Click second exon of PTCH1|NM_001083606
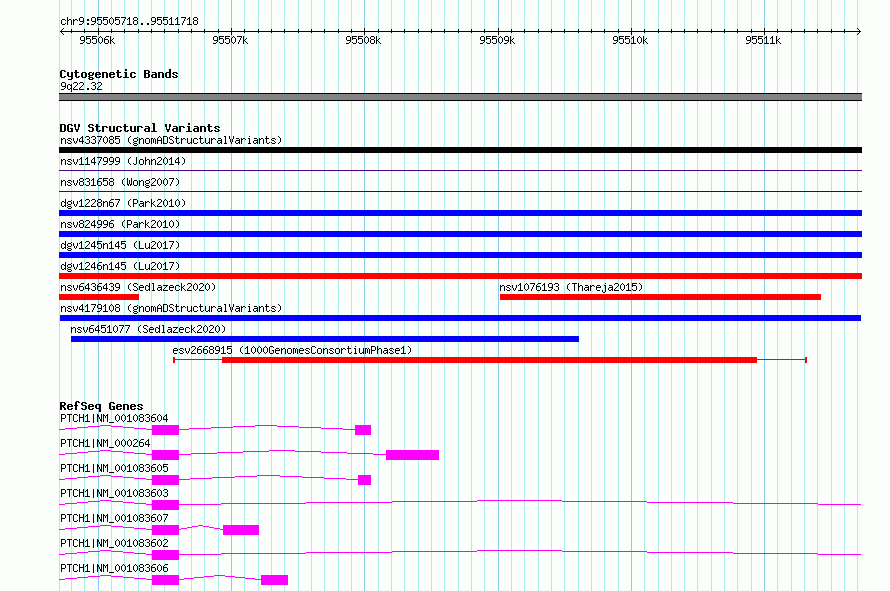The image size is (890, 591). click(274, 580)
